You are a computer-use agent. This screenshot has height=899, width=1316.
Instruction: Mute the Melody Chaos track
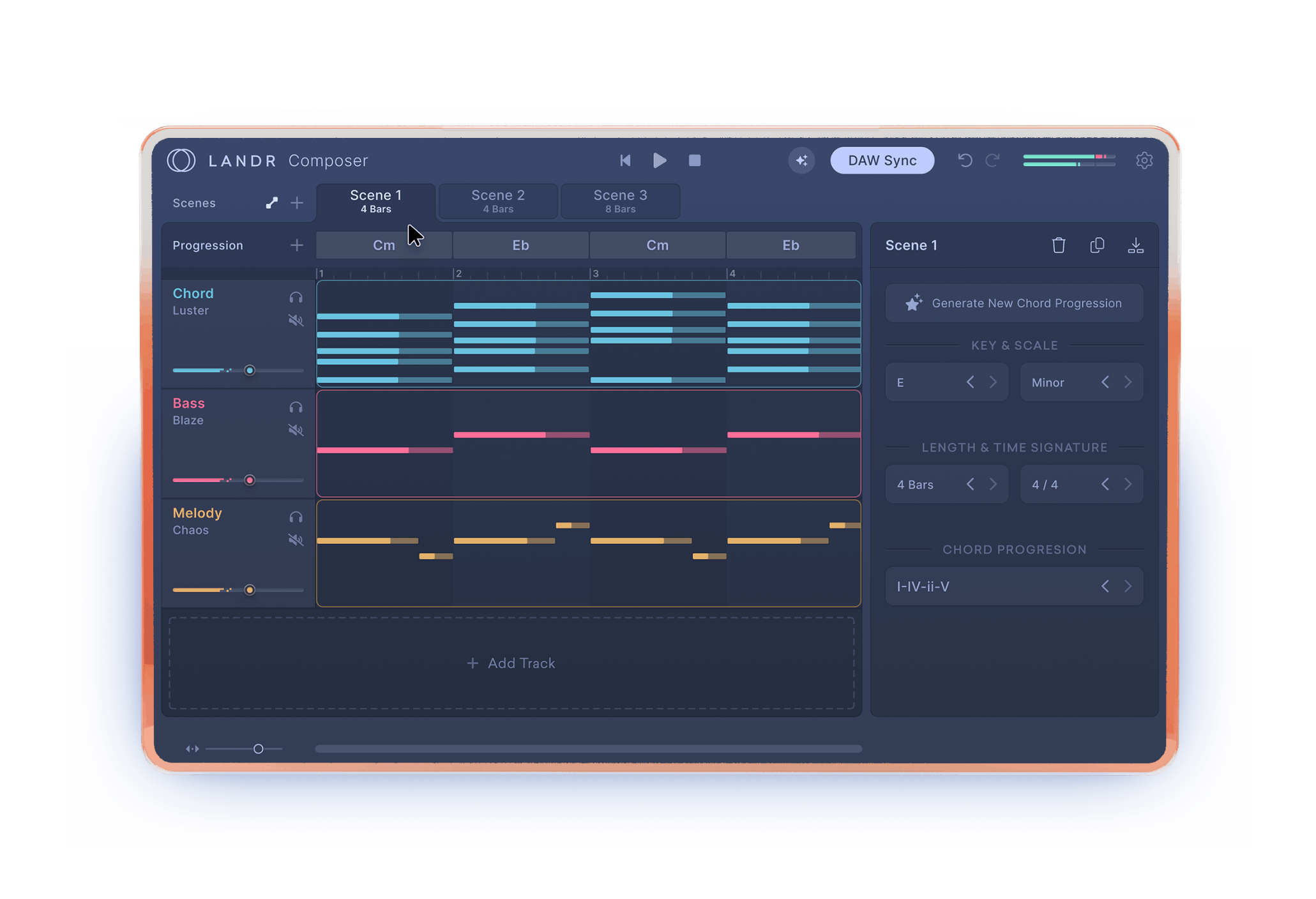pyautogui.click(x=296, y=540)
